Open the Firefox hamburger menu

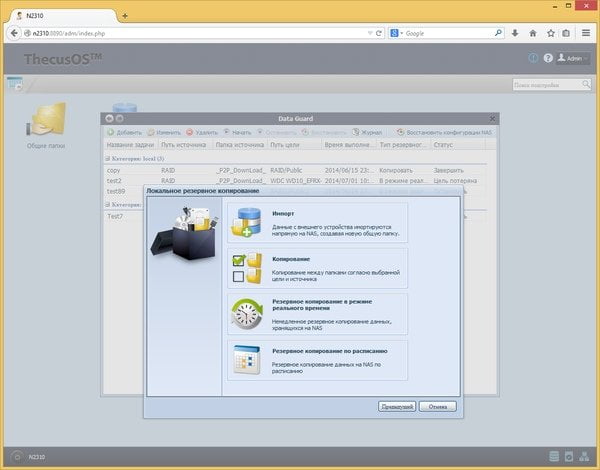click(x=586, y=33)
